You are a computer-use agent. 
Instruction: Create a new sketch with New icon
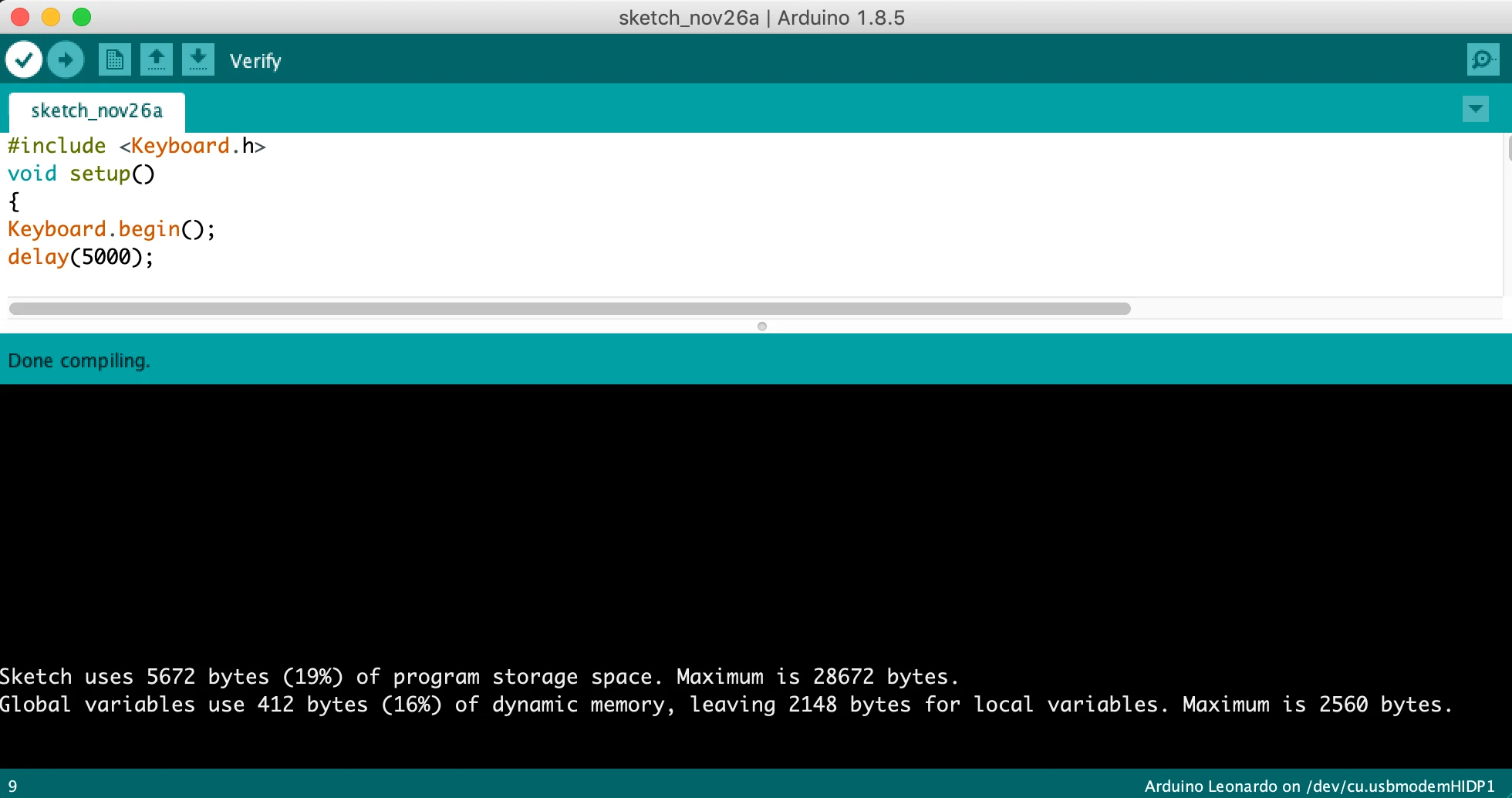point(115,59)
